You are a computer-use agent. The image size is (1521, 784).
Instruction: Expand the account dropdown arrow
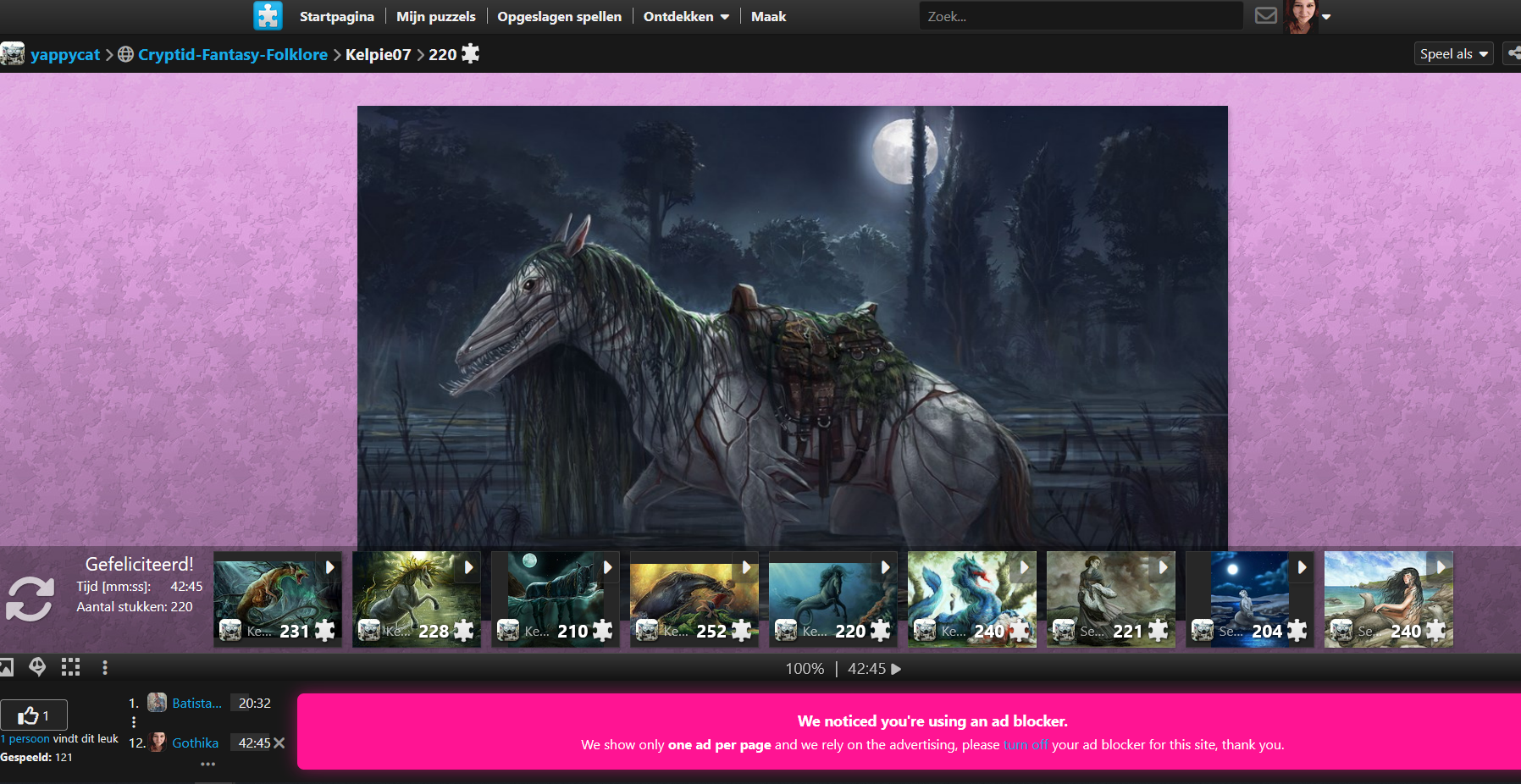(1326, 17)
